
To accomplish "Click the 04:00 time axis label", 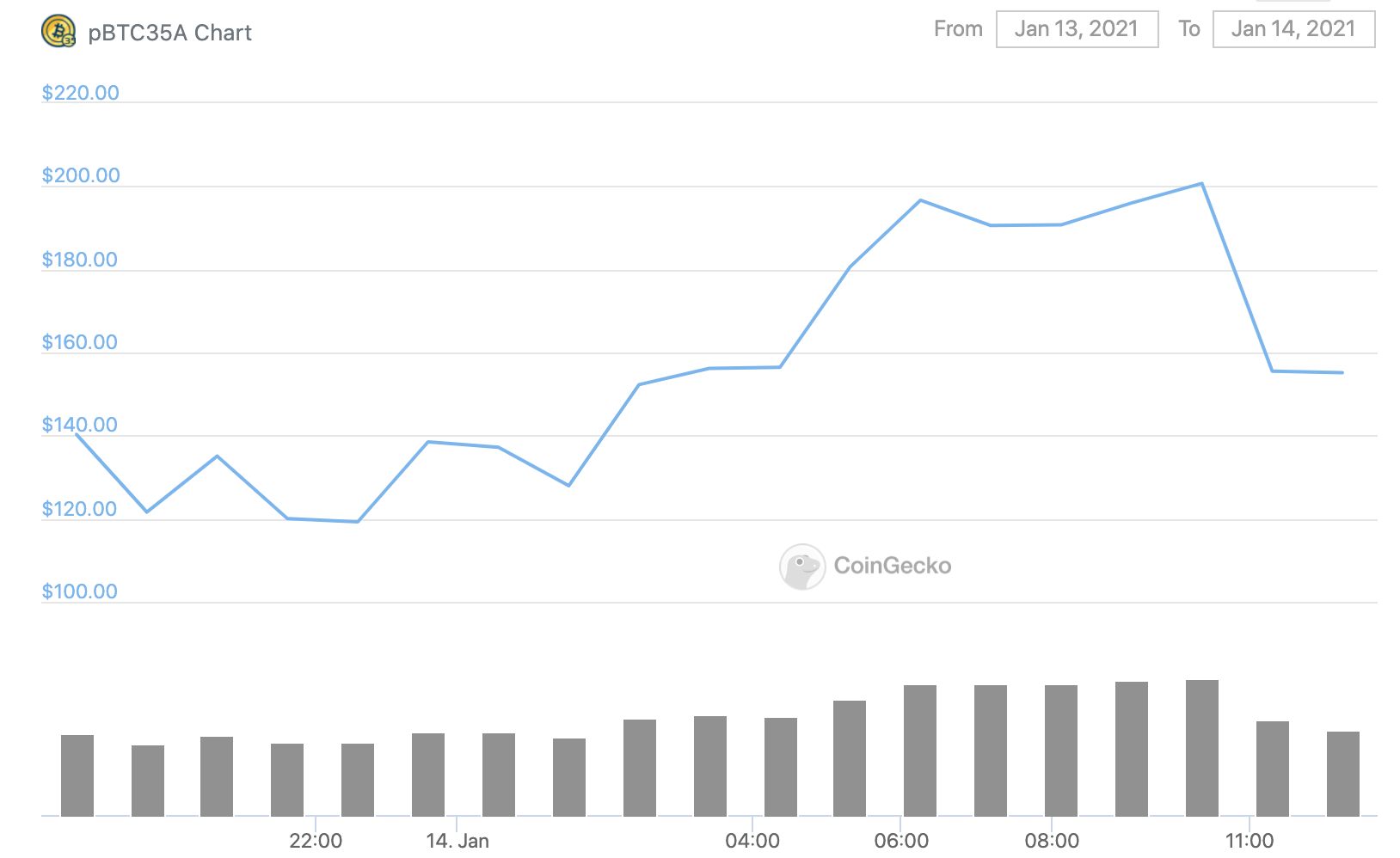I will click(x=752, y=841).
